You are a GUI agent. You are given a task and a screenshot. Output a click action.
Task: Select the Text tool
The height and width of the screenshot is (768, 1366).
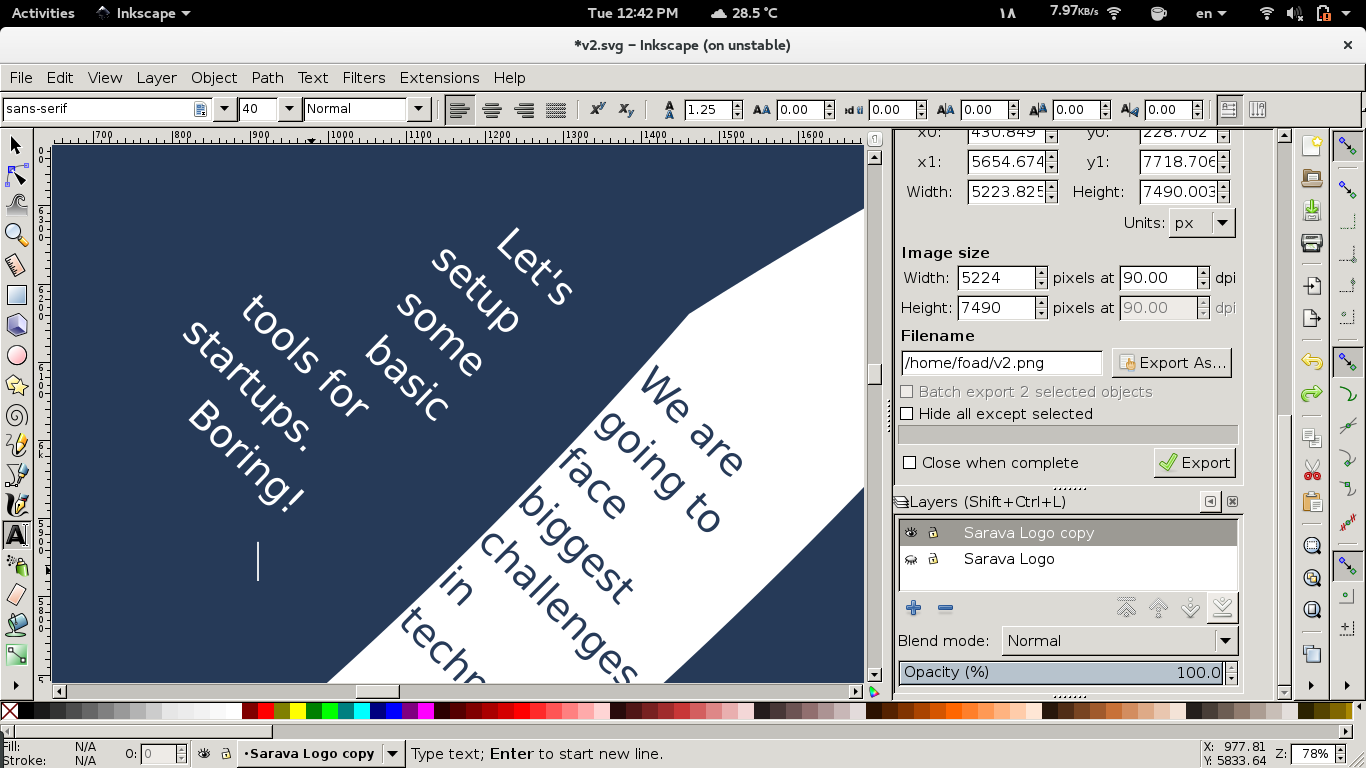coord(16,535)
